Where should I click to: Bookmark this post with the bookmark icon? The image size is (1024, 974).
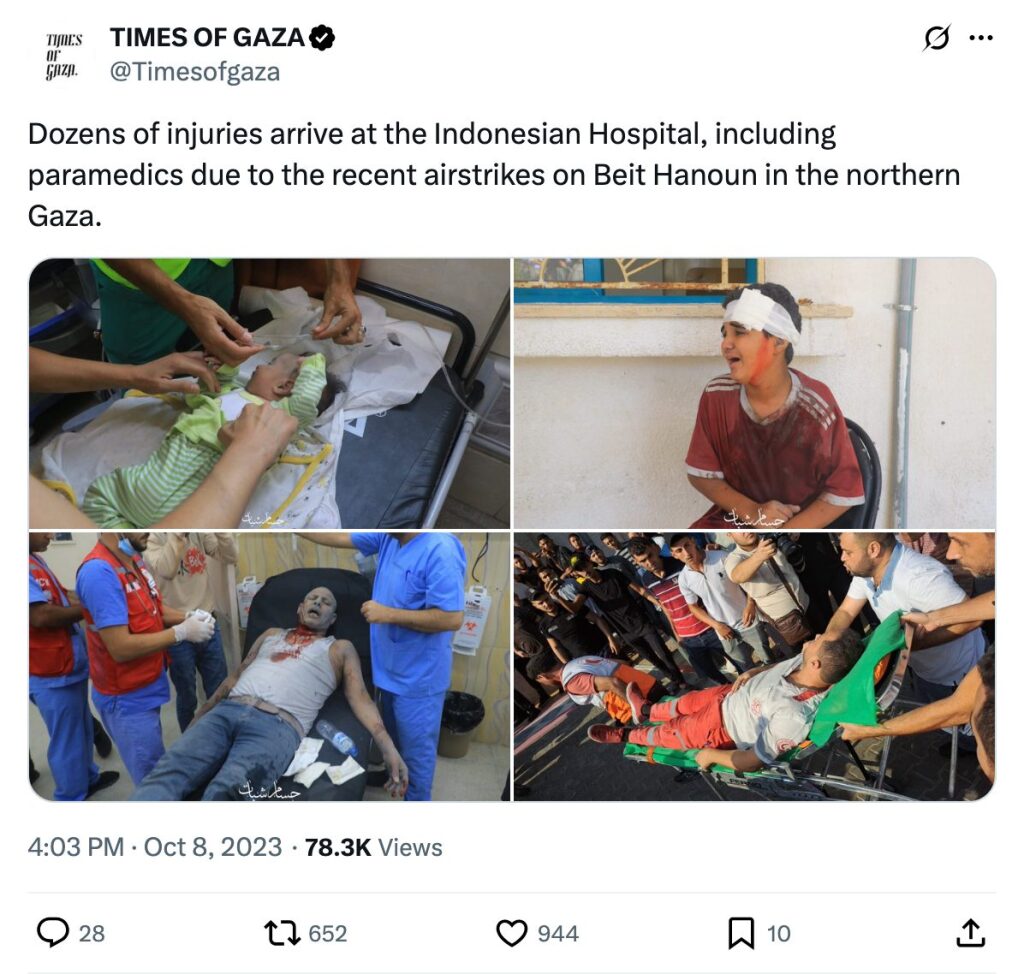741,933
